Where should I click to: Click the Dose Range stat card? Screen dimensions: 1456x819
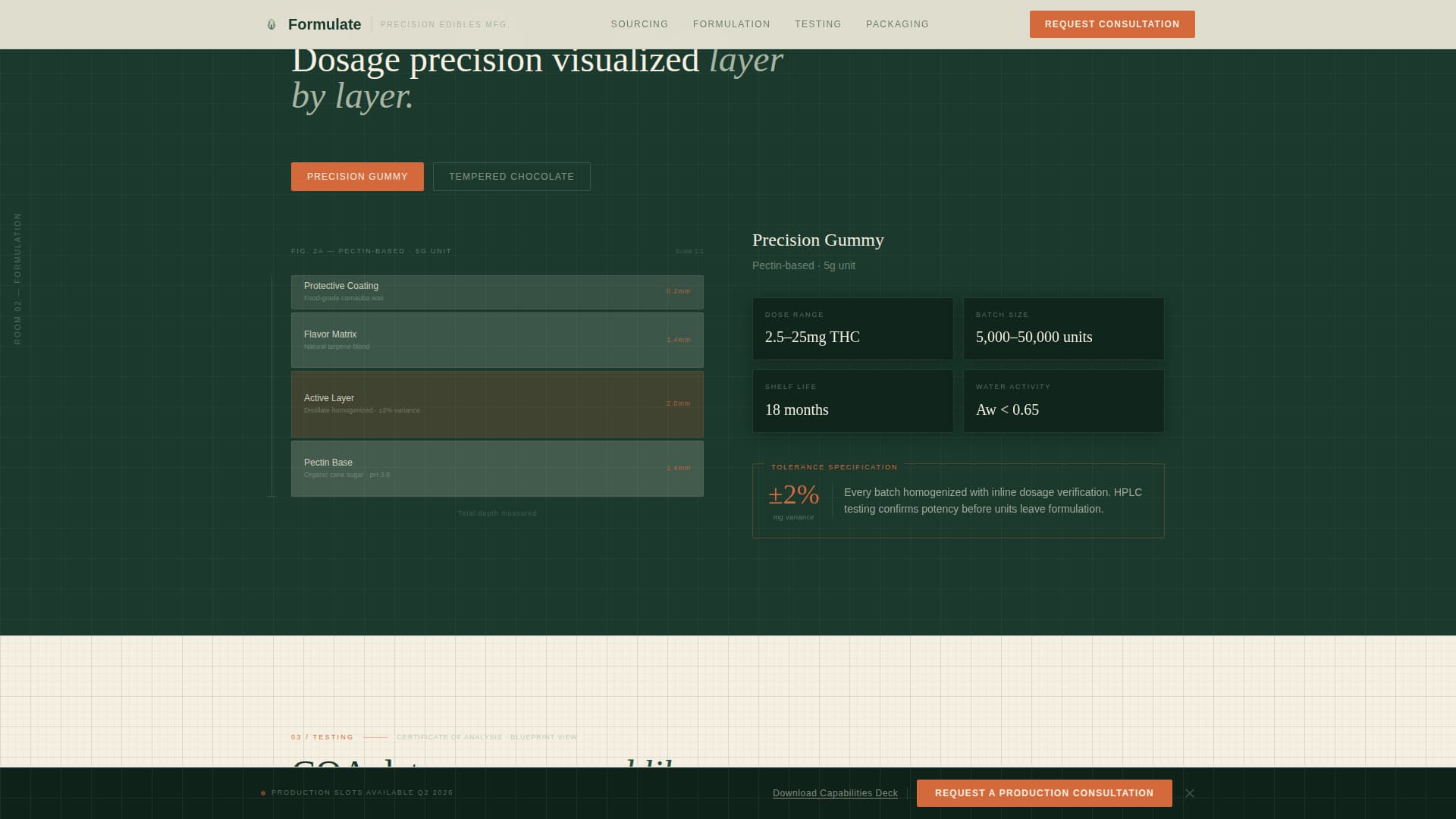click(x=852, y=328)
